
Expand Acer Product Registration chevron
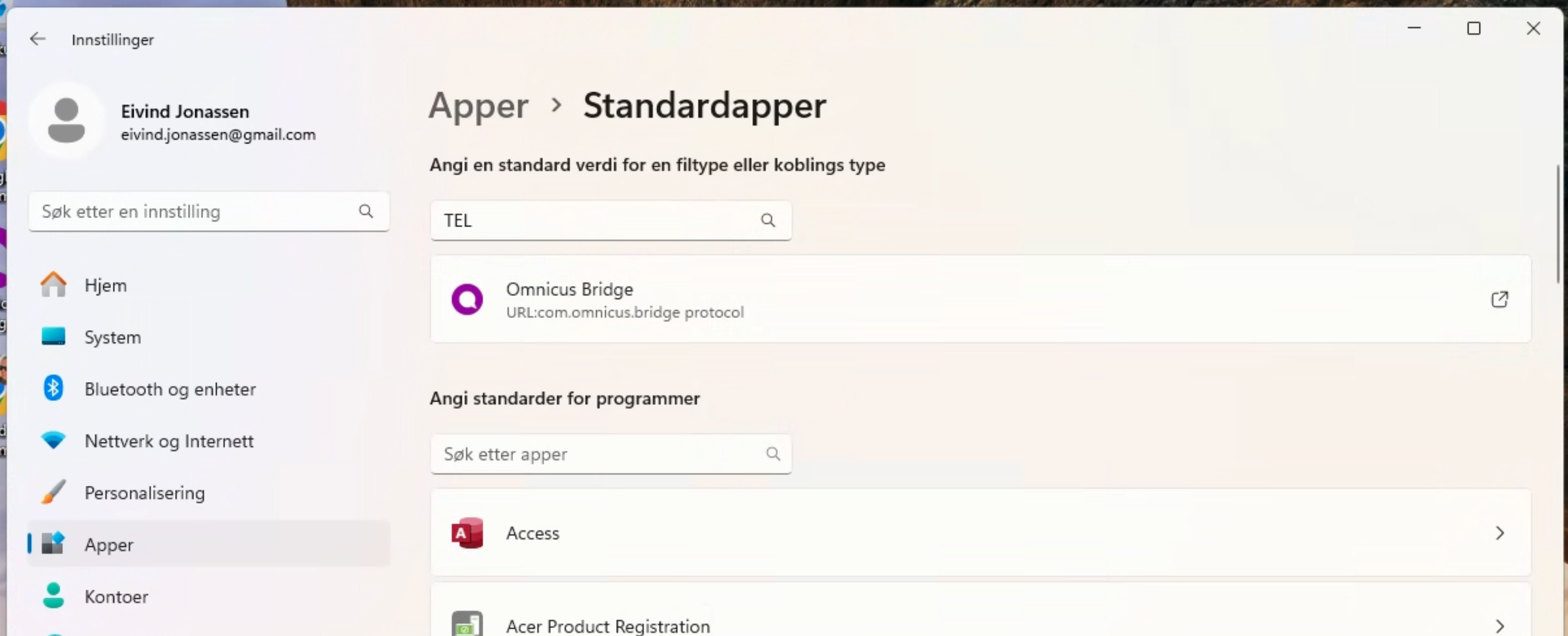1499,626
